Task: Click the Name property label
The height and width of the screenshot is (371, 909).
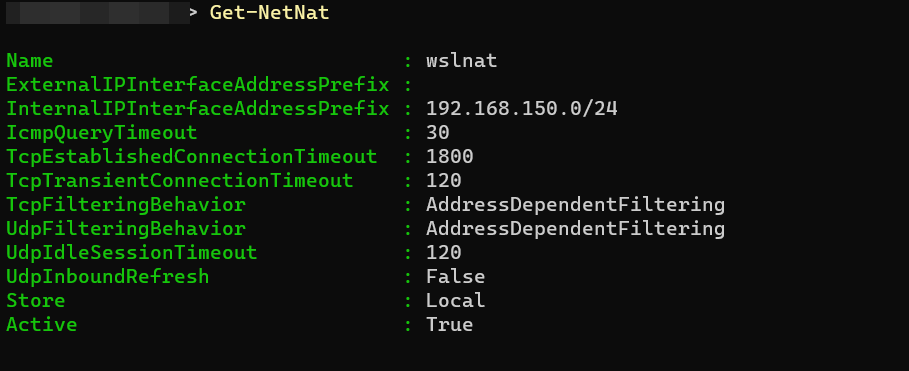Action: pyautogui.click(x=30, y=61)
